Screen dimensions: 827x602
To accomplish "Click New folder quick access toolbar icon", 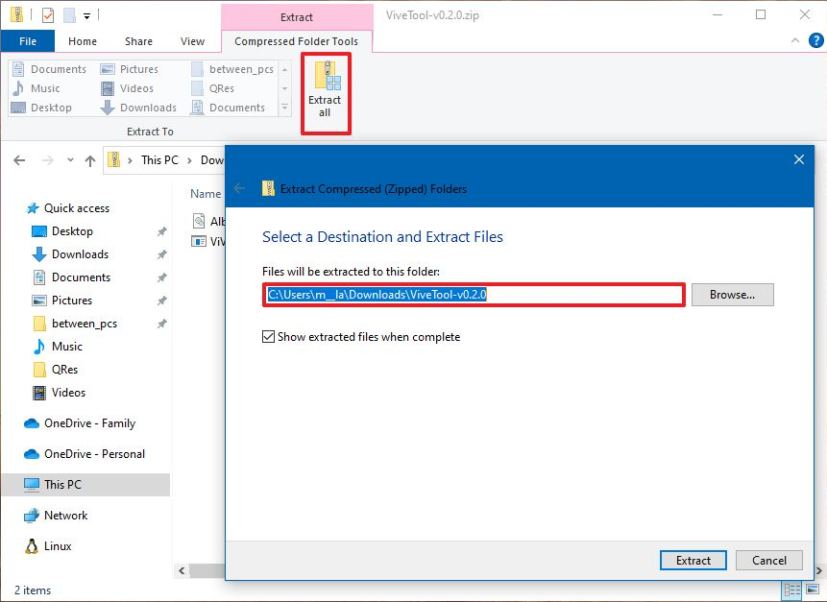I will click(x=69, y=15).
